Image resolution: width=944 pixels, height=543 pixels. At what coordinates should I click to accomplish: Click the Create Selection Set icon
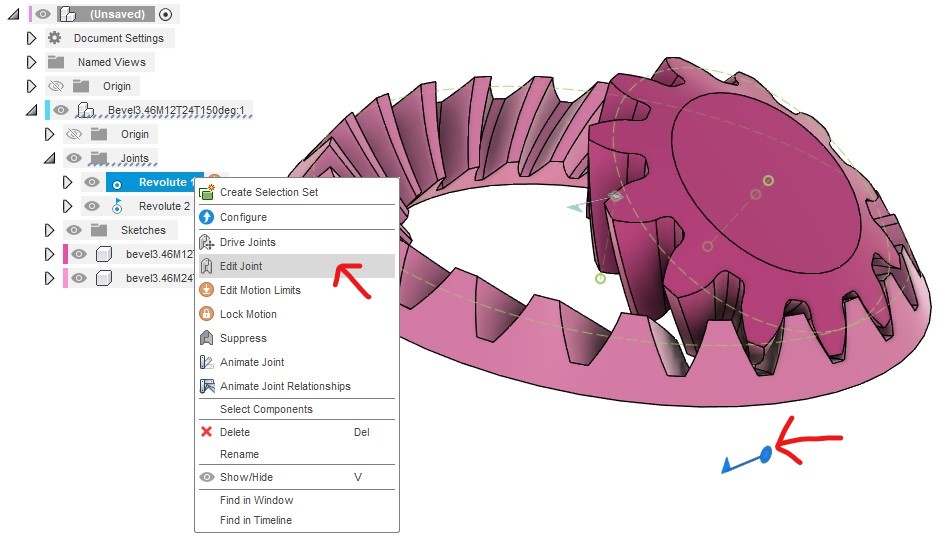[x=207, y=192]
